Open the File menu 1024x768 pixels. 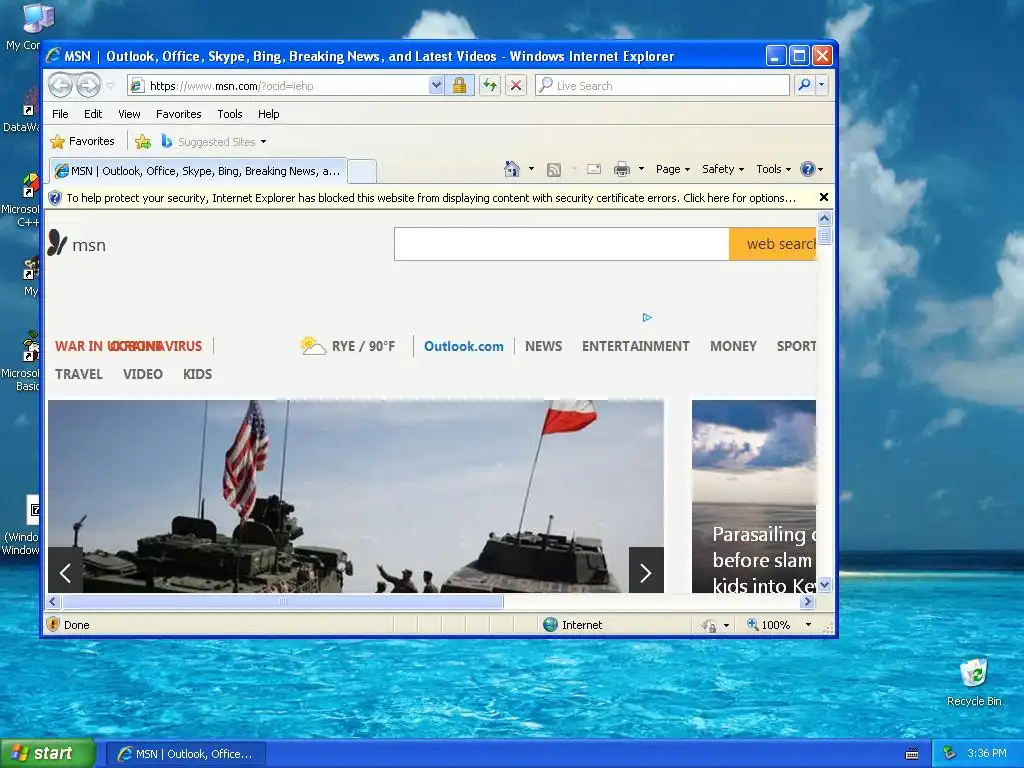point(60,114)
